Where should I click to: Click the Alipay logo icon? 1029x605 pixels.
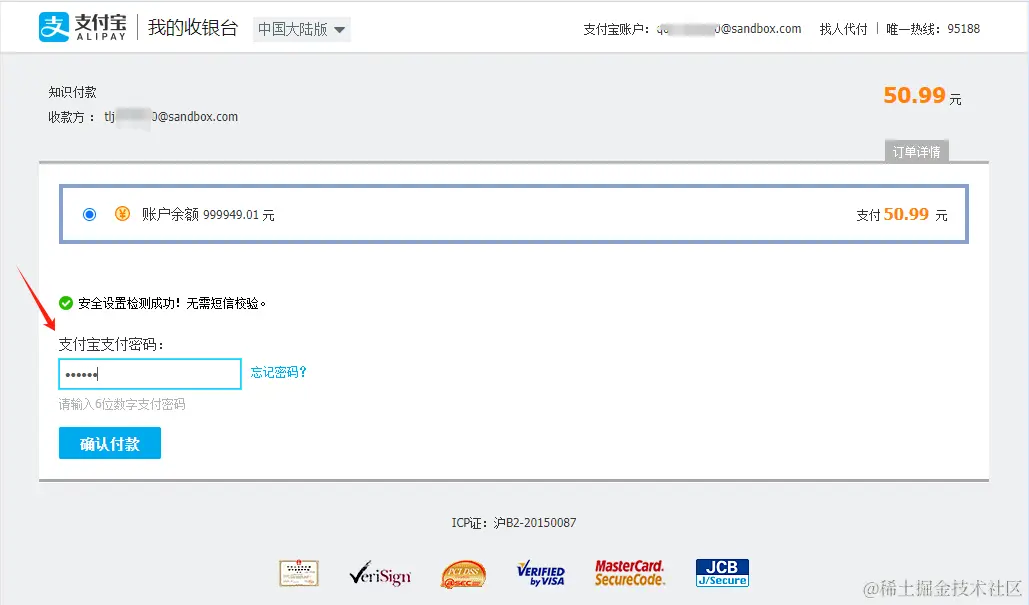coord(54,28)
